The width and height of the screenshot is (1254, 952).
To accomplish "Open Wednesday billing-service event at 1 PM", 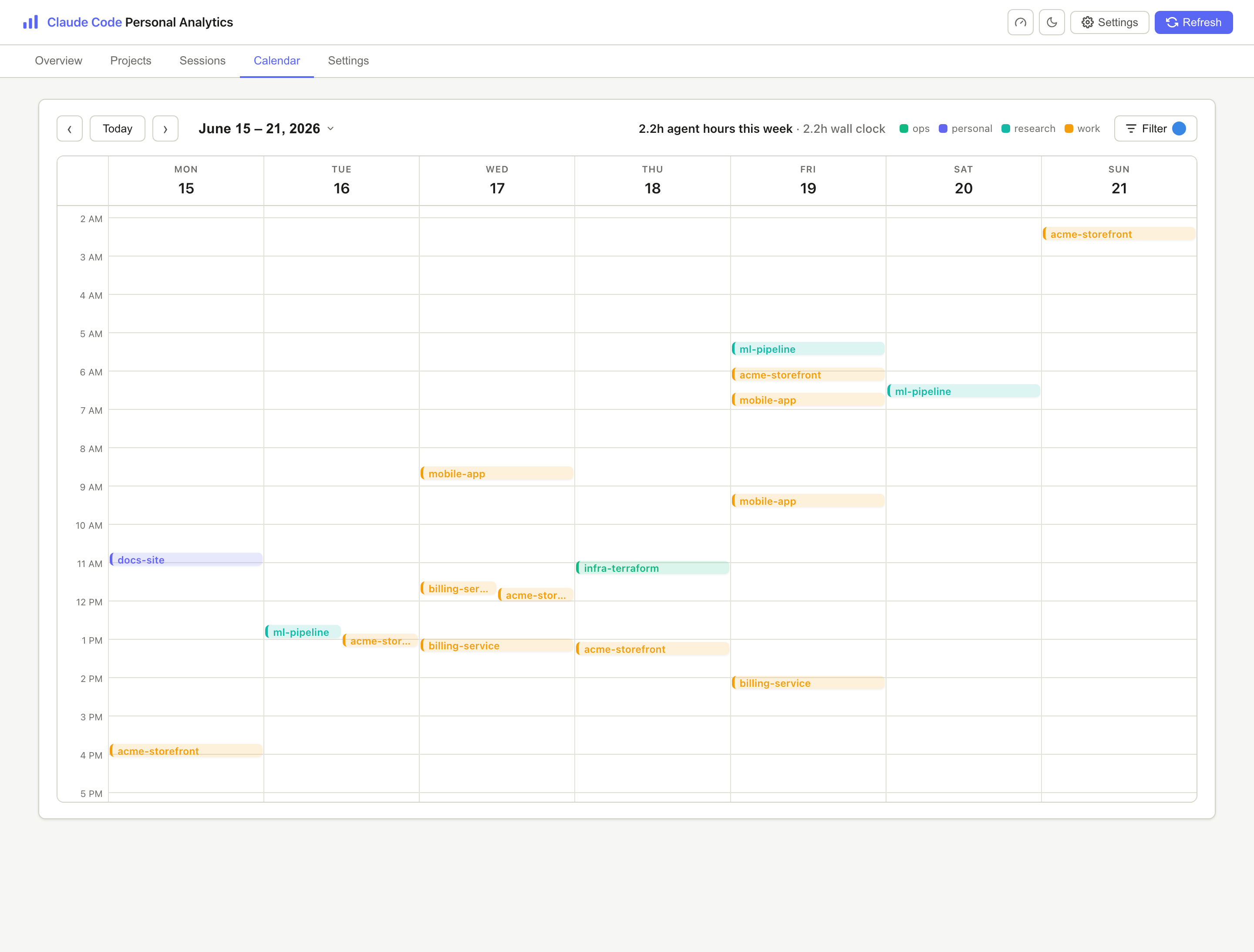I will [x=497, y=646].
